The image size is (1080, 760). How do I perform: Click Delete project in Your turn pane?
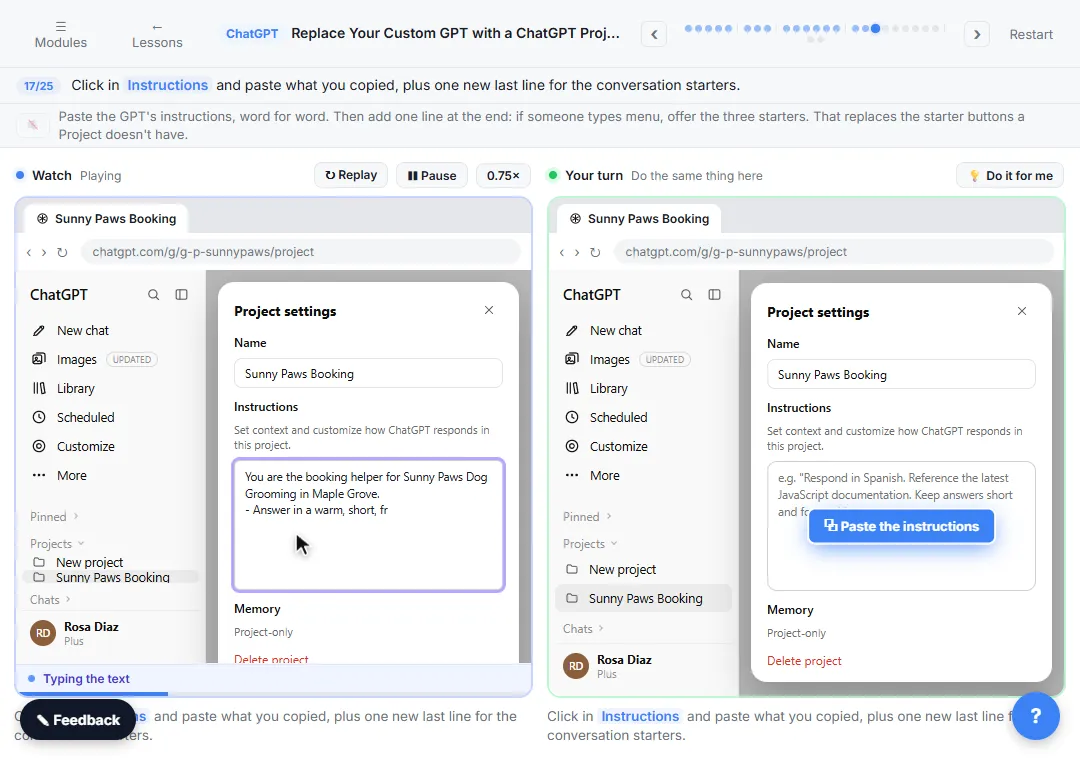(804, 661)
